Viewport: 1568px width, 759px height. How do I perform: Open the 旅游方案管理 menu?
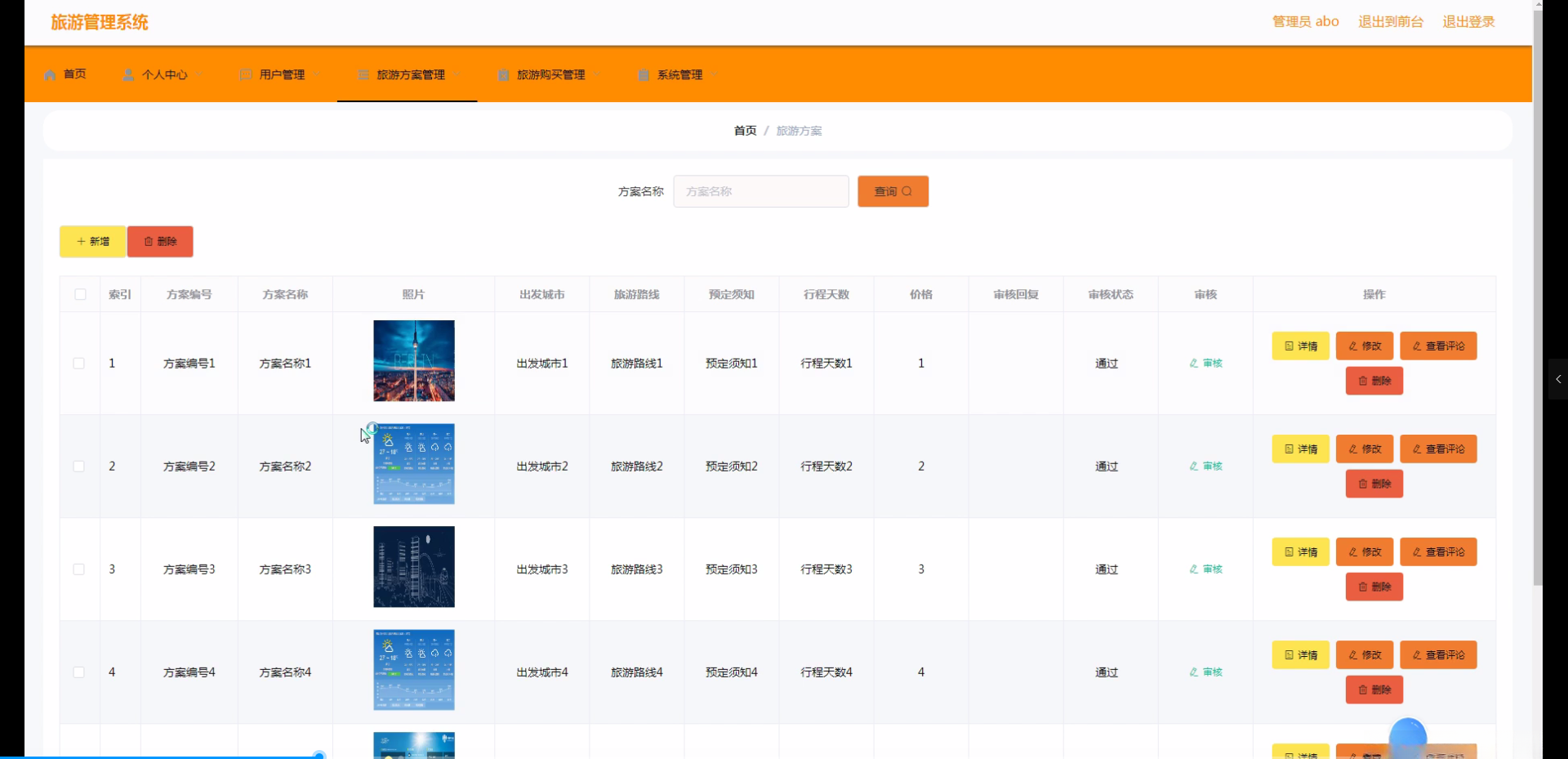(411, 74)
